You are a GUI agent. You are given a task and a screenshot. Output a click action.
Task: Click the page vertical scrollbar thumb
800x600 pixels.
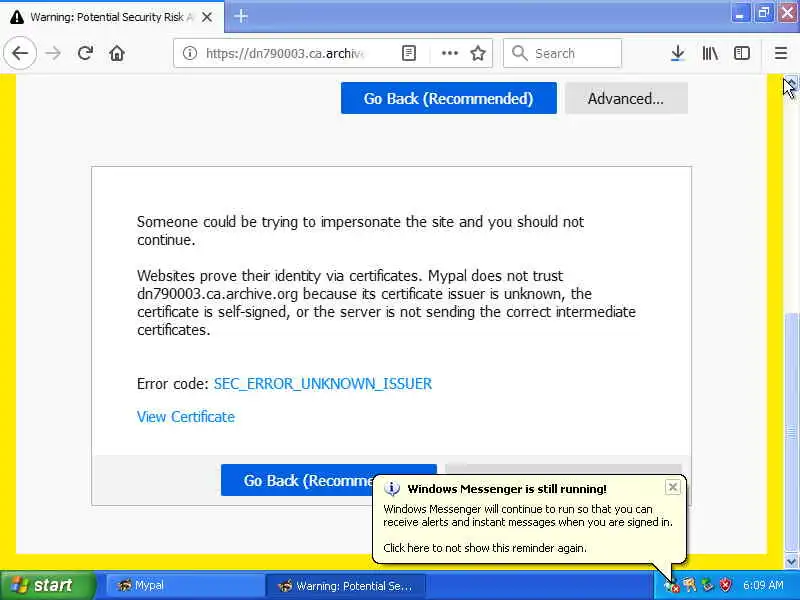tap(791, 433)
